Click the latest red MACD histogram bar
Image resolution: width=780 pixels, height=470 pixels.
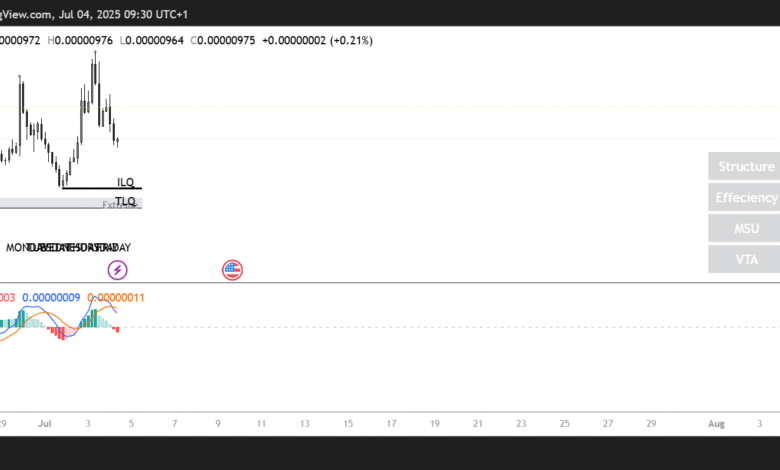point(117,329)
